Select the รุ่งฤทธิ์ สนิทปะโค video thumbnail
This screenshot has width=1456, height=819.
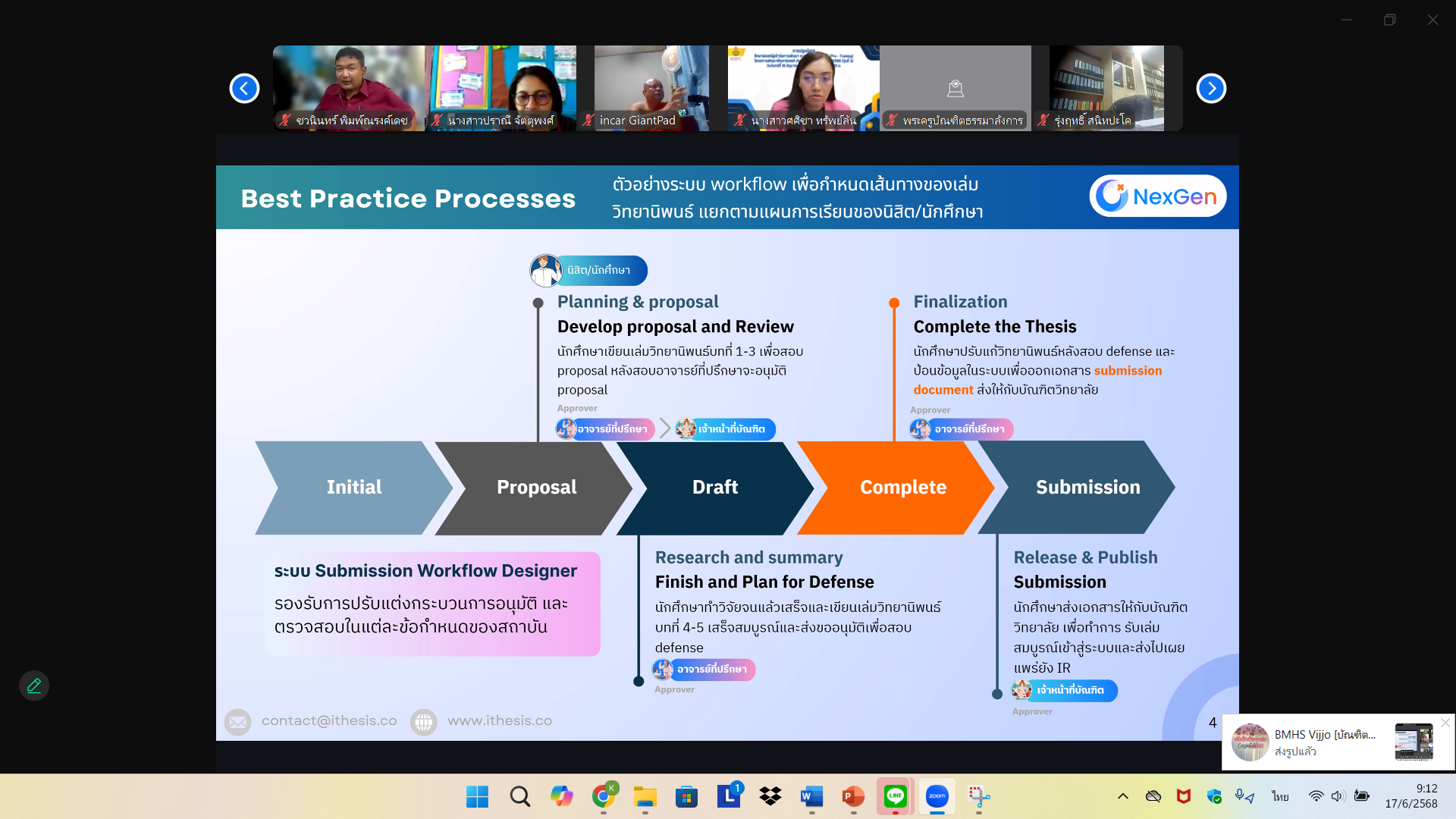pyautogui.click(x=1106, y=88)
